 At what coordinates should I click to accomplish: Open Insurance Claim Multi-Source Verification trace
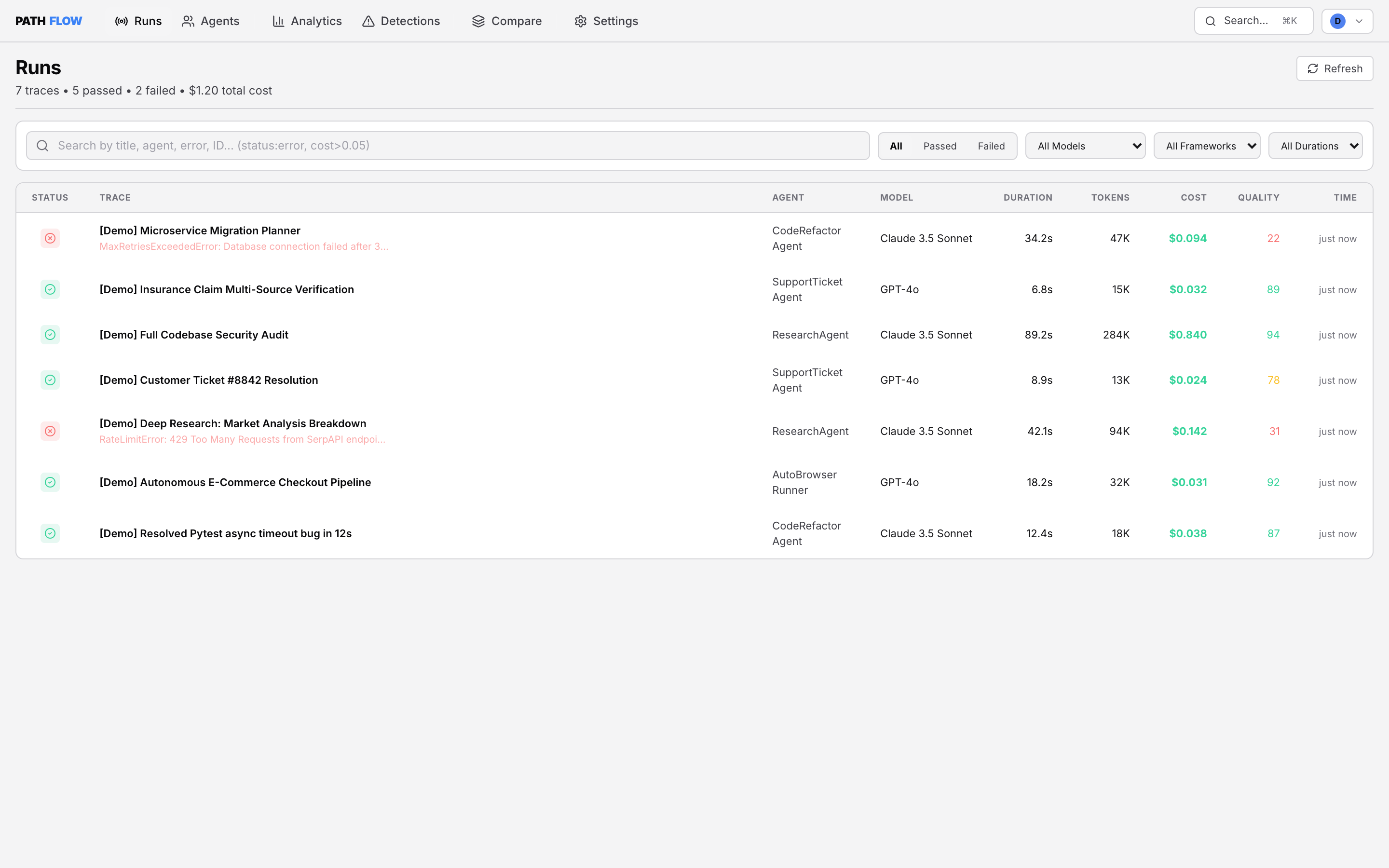pos(227,289)
